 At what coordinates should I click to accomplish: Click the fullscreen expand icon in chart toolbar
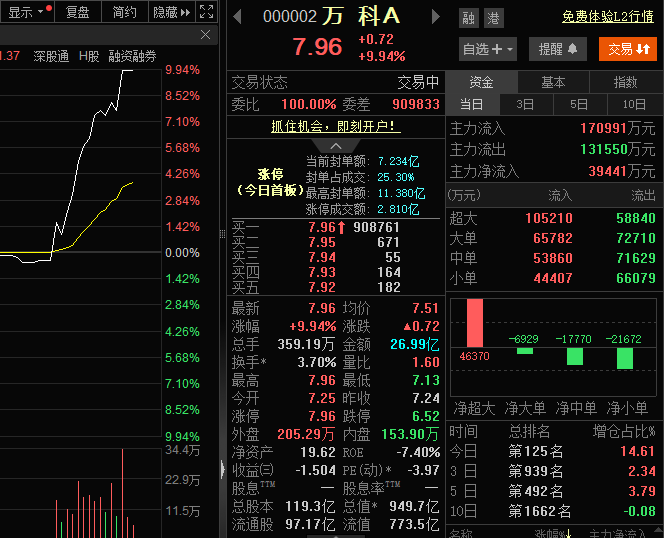click(205, 12)
